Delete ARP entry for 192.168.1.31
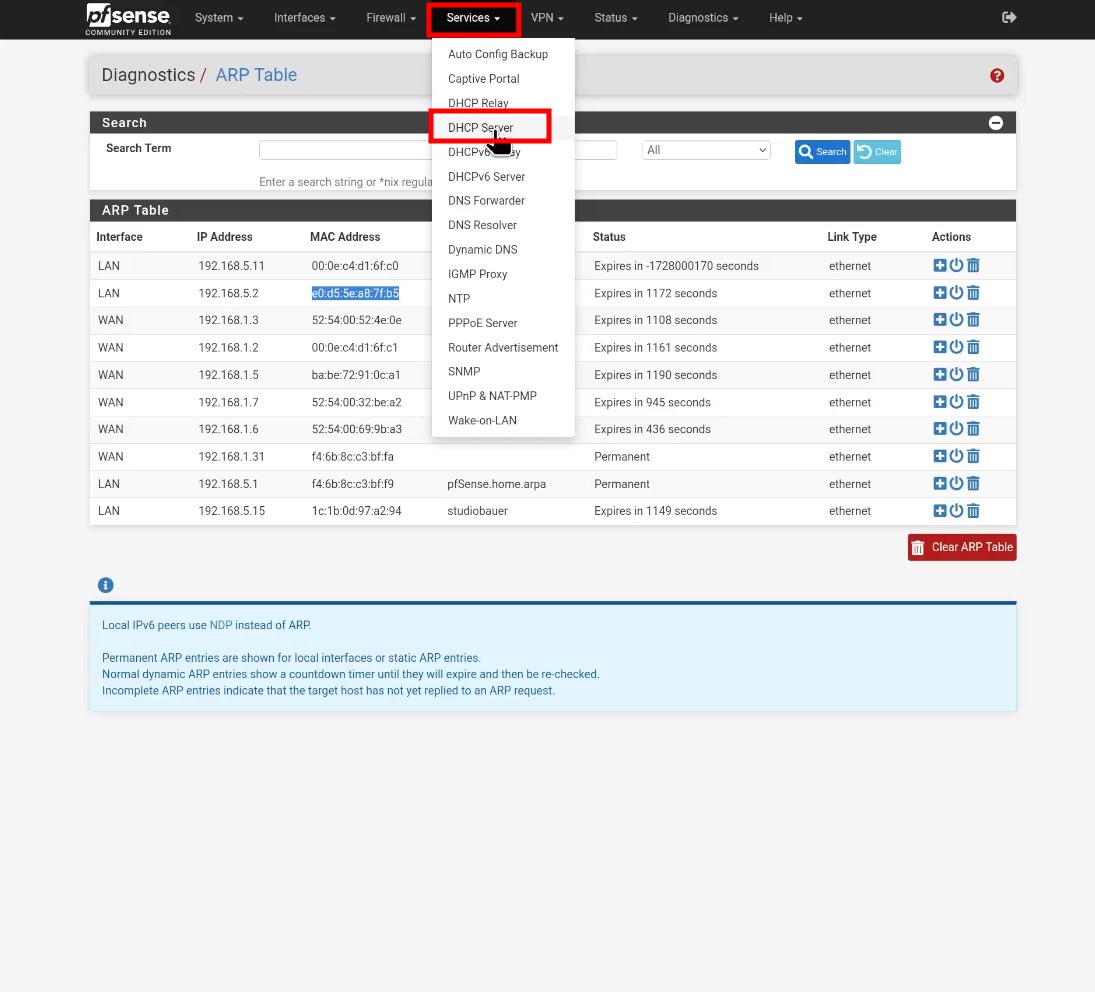The image size is (1095, 992). tap(973, 456)
